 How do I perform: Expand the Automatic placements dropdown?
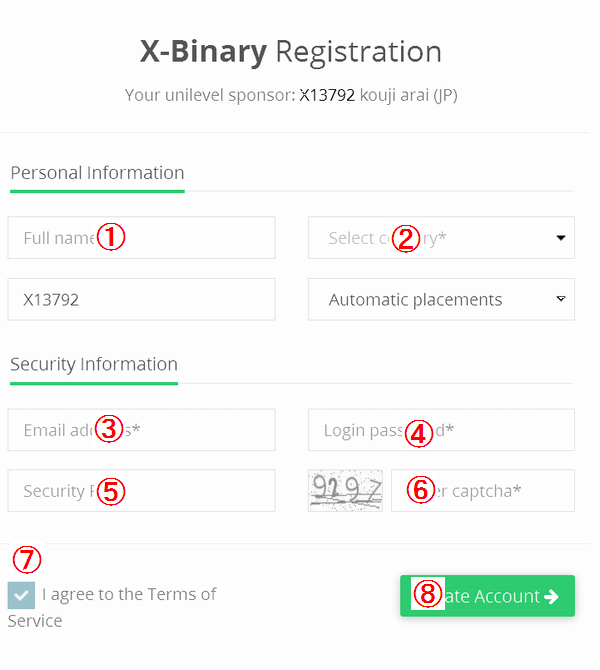point(441,299)
